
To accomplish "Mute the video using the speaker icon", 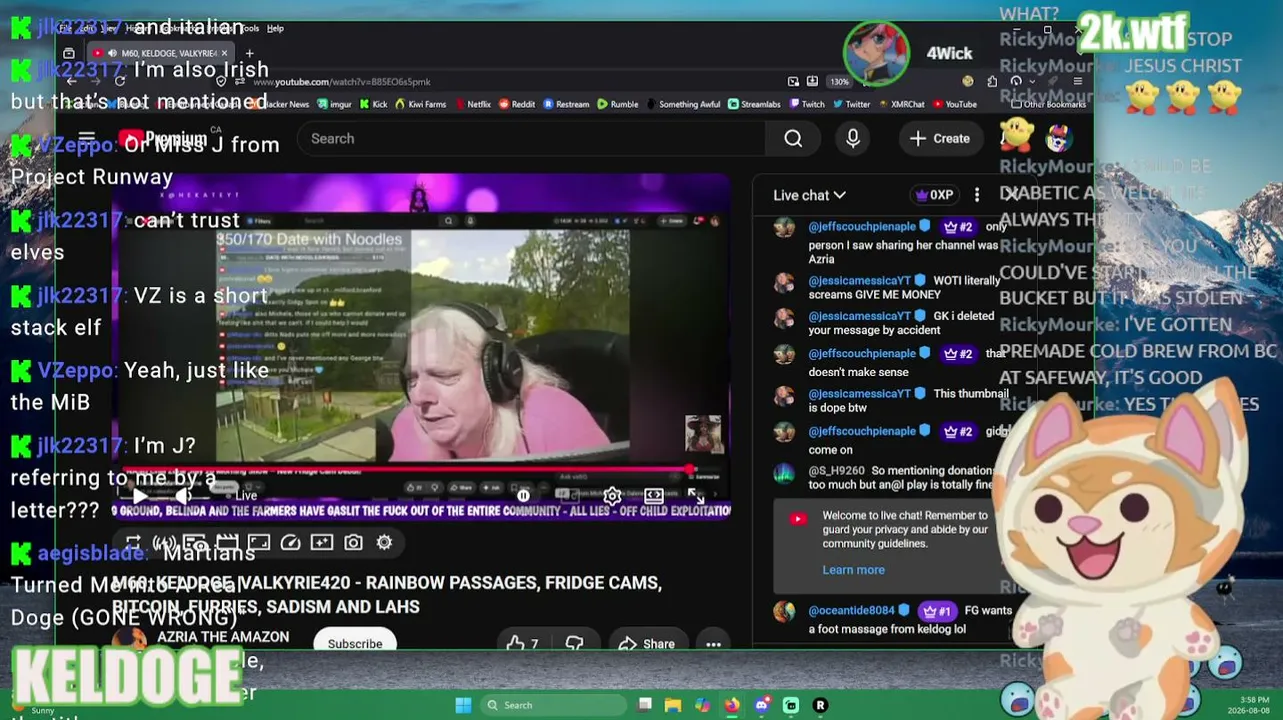I will (183, 495).
